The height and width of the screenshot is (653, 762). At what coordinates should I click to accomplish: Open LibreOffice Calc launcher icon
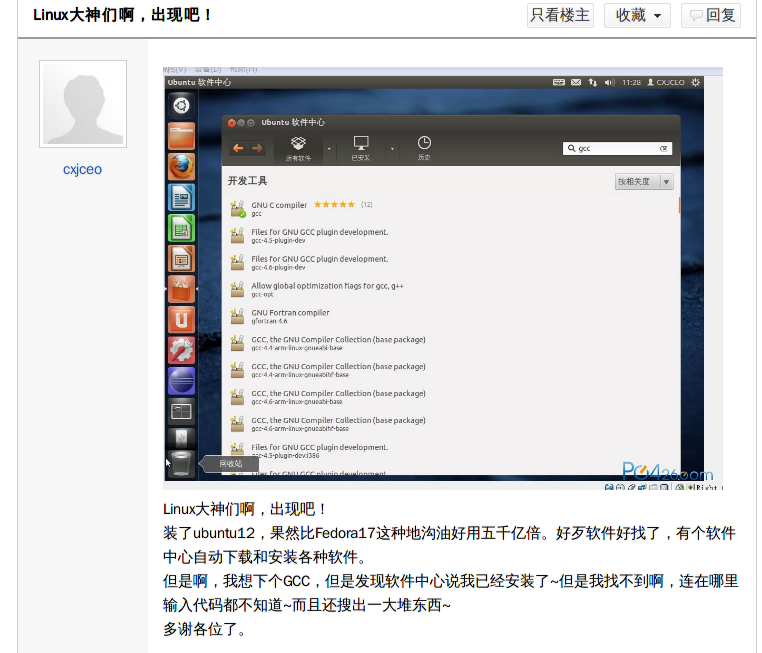click(x=181, y=228)
